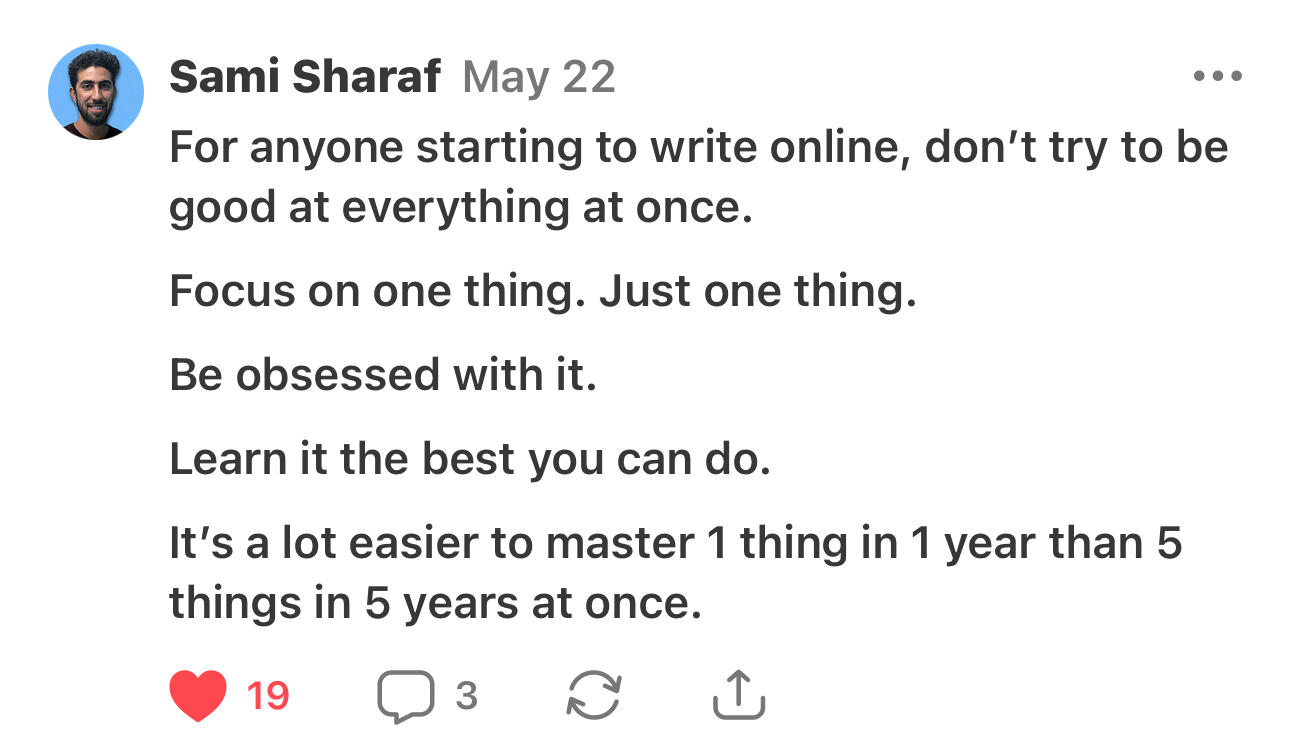
Task: Unlike the post by clicking the red heart
Action: point(200,692)
